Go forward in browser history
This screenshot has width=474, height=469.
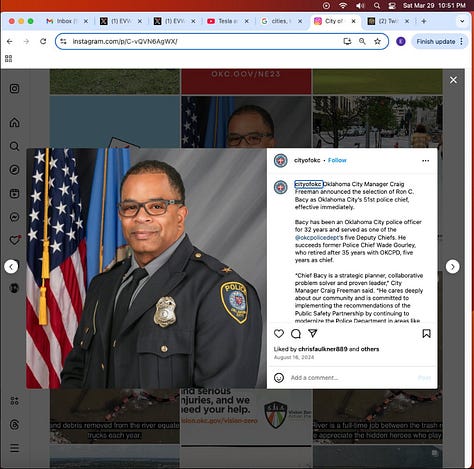tap(26, 41)
